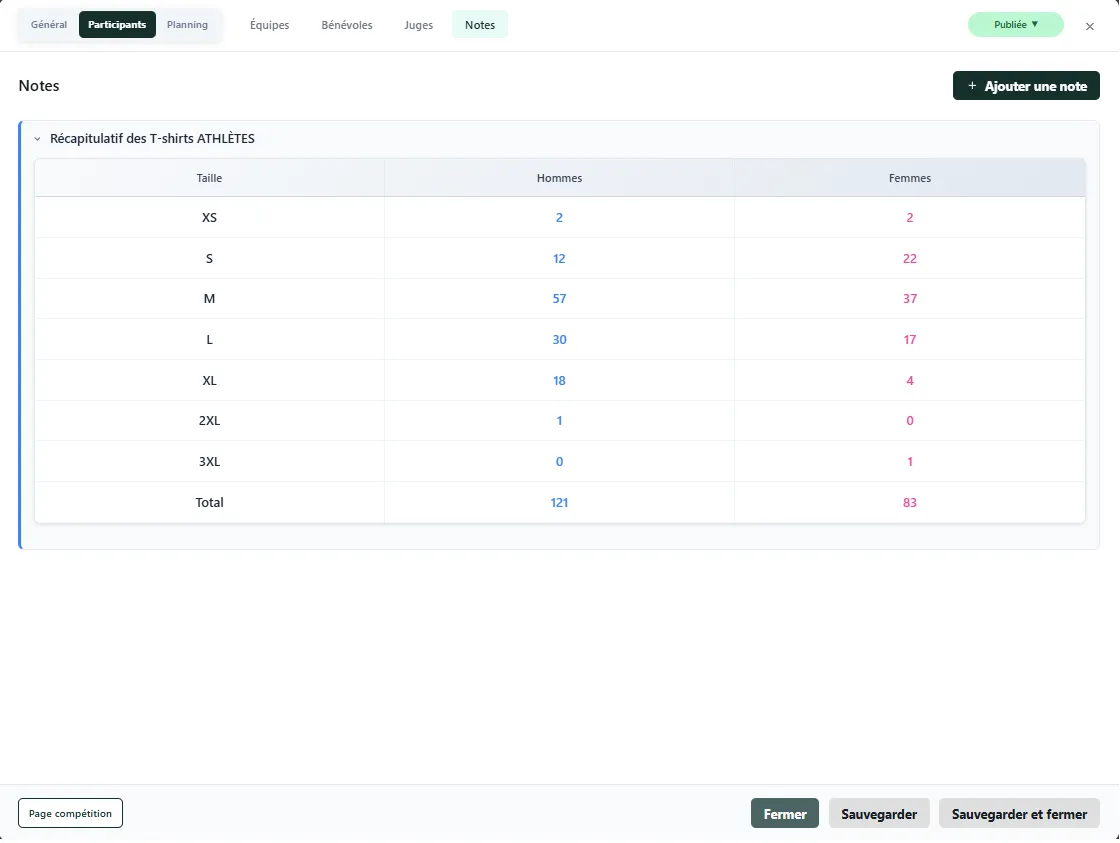Select the Notes sub-tab
This screenshot has height=843, width=1120.
point(480,25)
